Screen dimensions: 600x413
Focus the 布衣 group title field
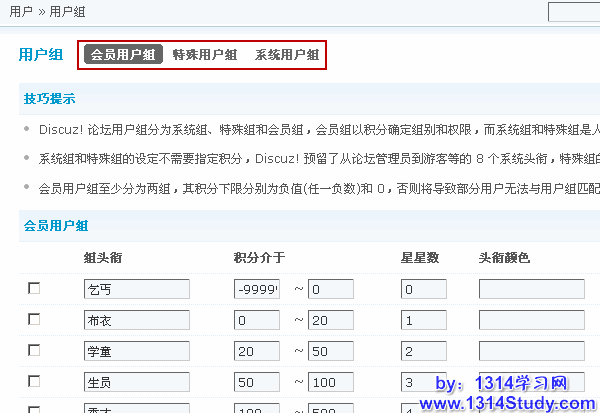point(137,320)
